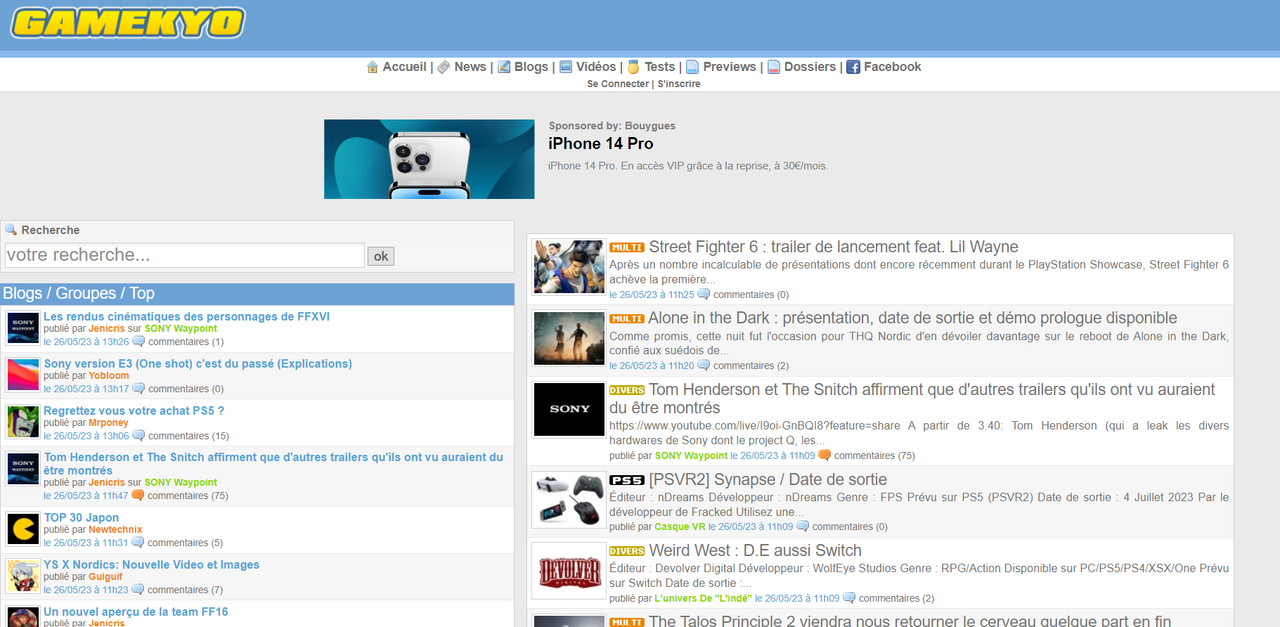Open 'Regrettez vous votre achat PS5 ?' post

(x=134, y=411)
